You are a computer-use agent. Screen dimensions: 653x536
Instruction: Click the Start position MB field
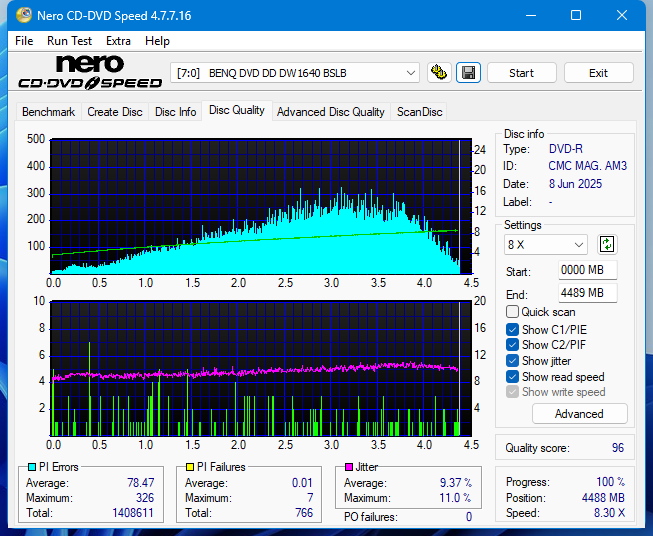[587, 271]
